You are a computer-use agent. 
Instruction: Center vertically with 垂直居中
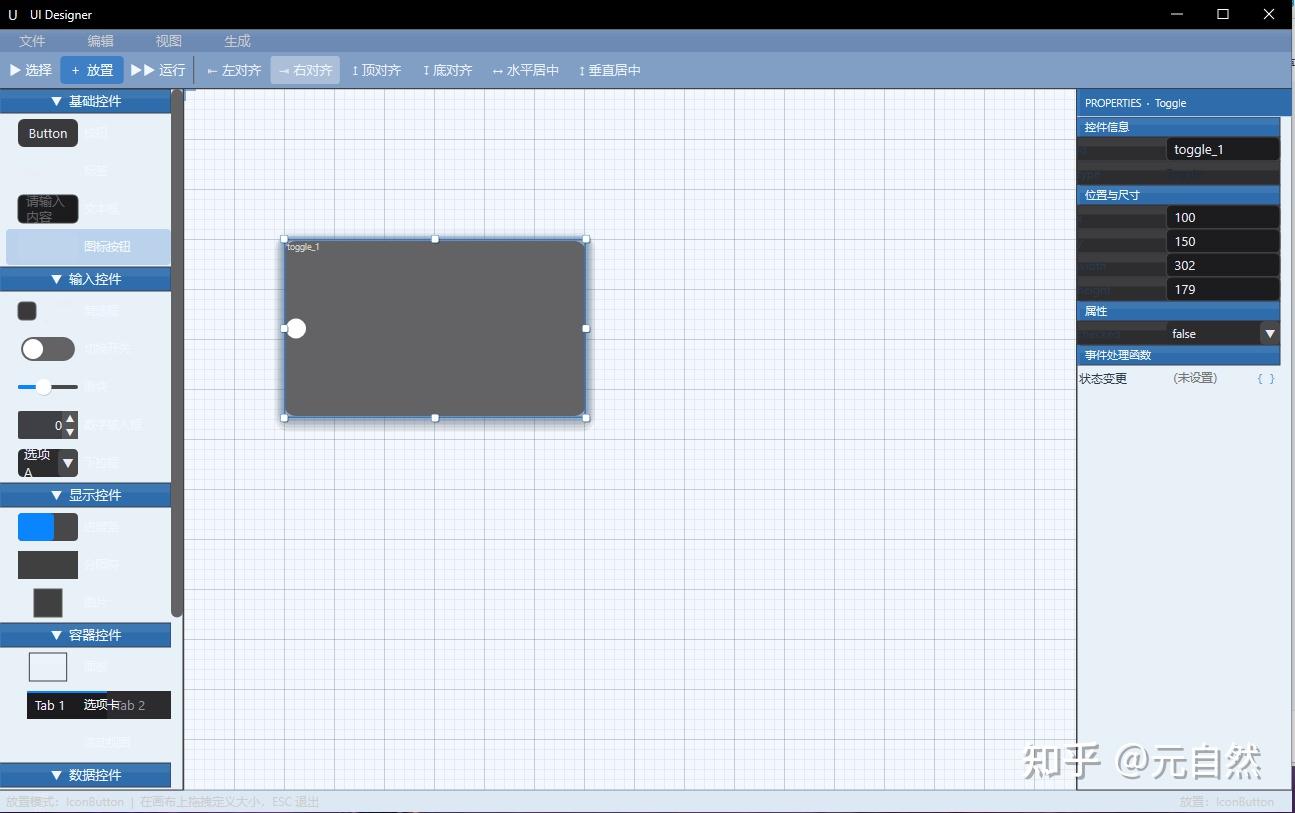(609, 70)
